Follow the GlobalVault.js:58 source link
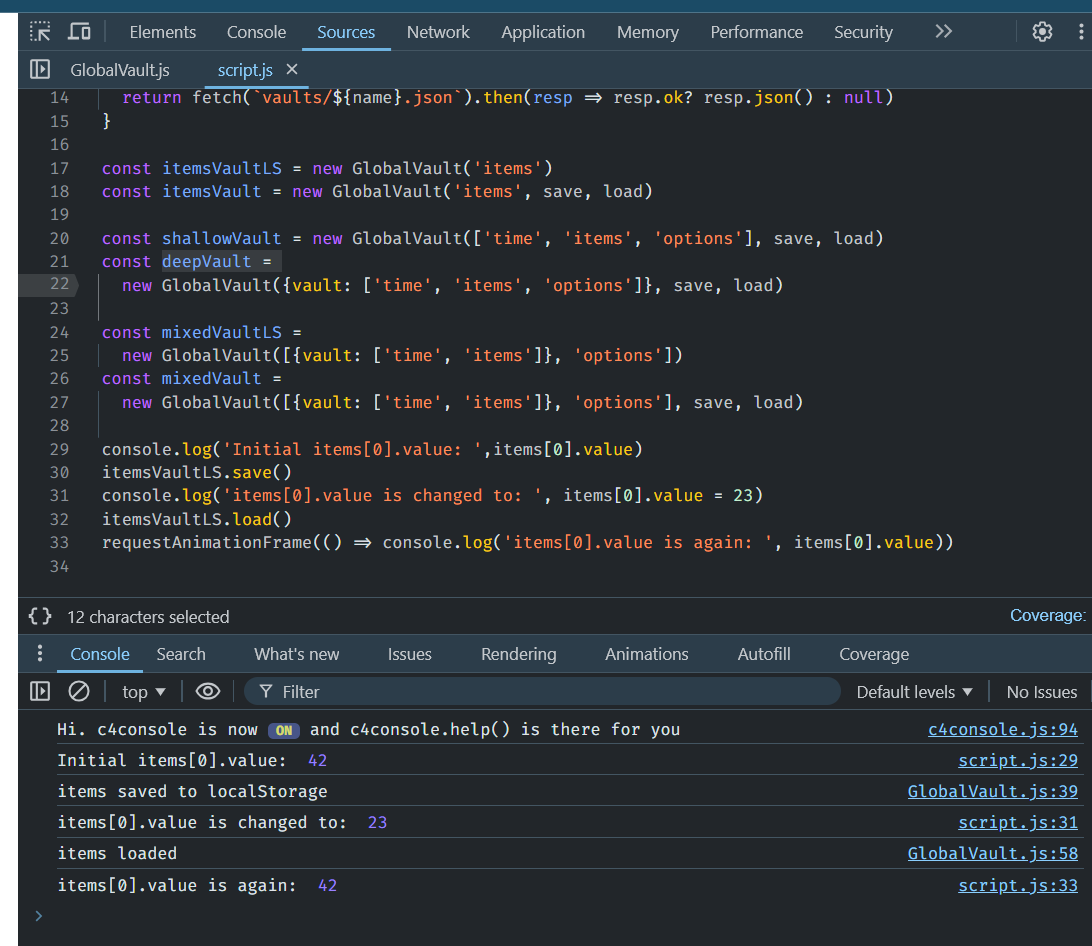The width and height of the screenshot is (1092, 946). 992,853
